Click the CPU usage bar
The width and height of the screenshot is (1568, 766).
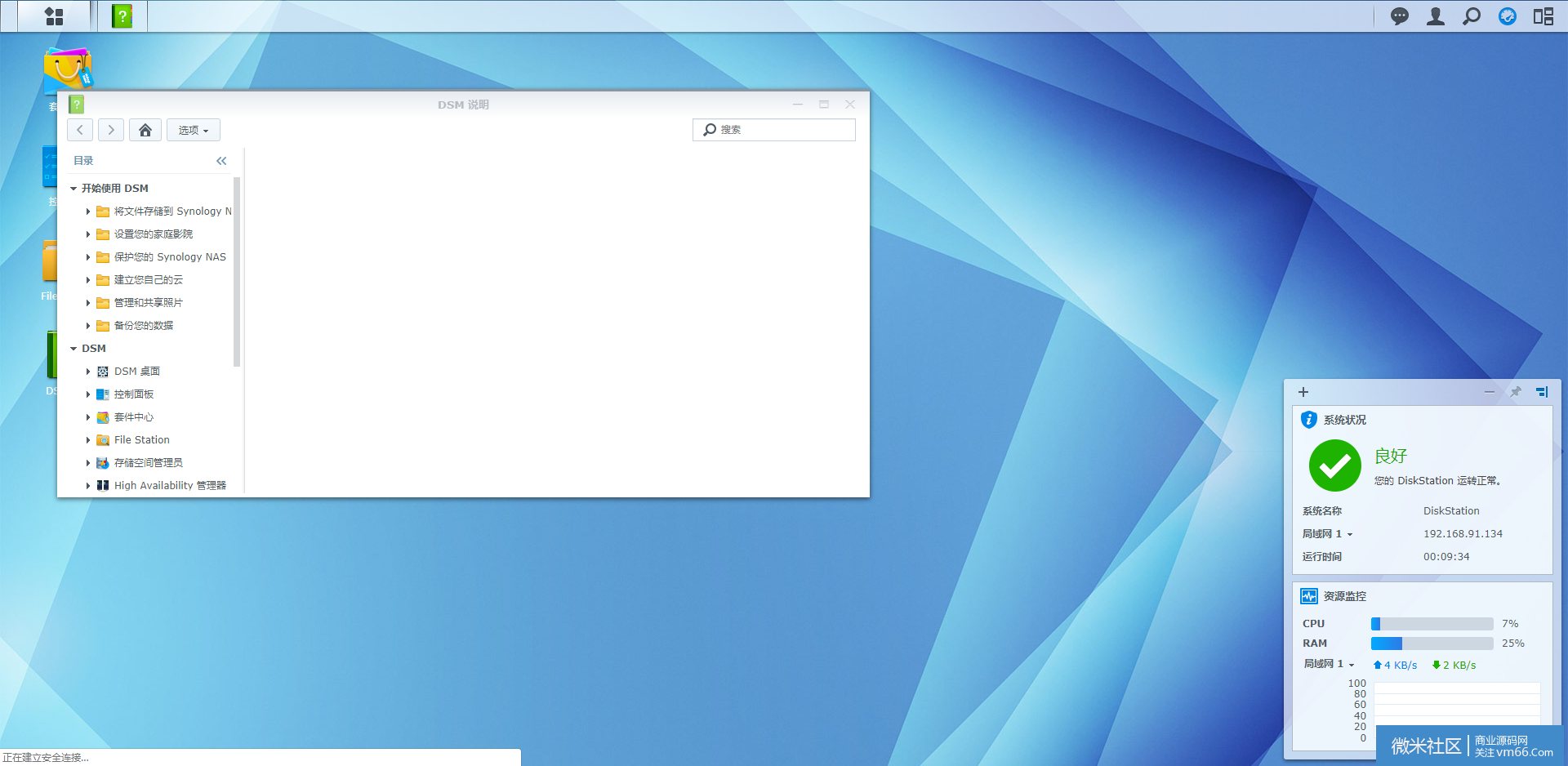click(x=1432, y=624)
